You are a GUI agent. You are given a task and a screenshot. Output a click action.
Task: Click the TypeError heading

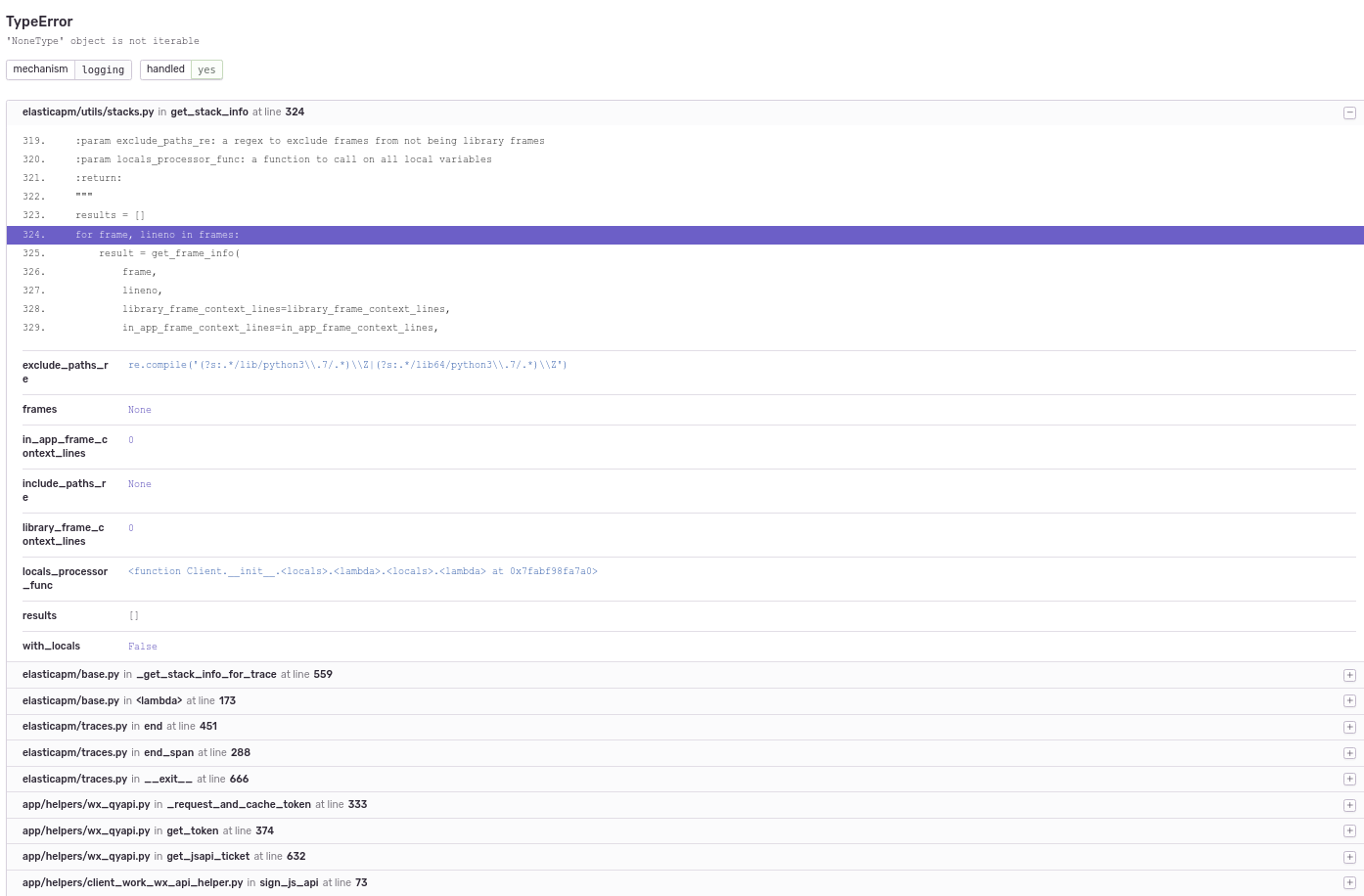click(39, 21)
